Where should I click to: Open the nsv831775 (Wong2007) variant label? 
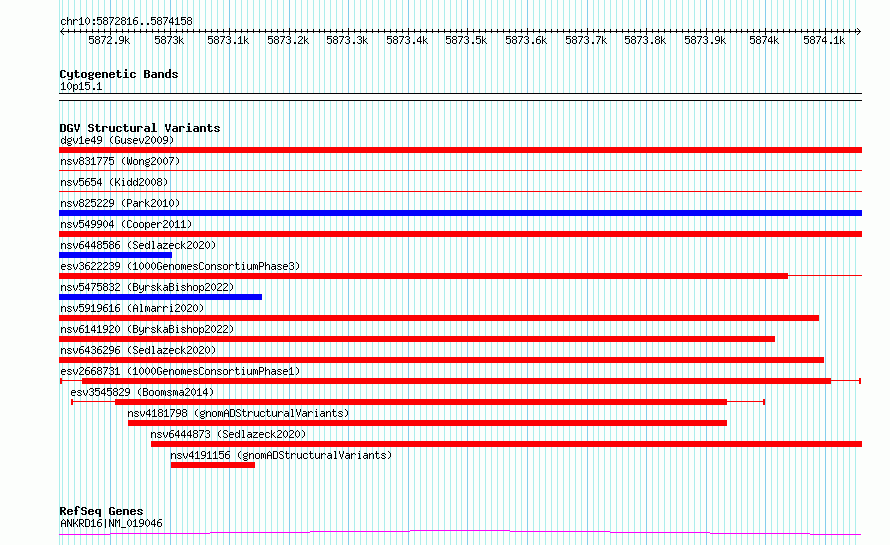pos(120,161)
